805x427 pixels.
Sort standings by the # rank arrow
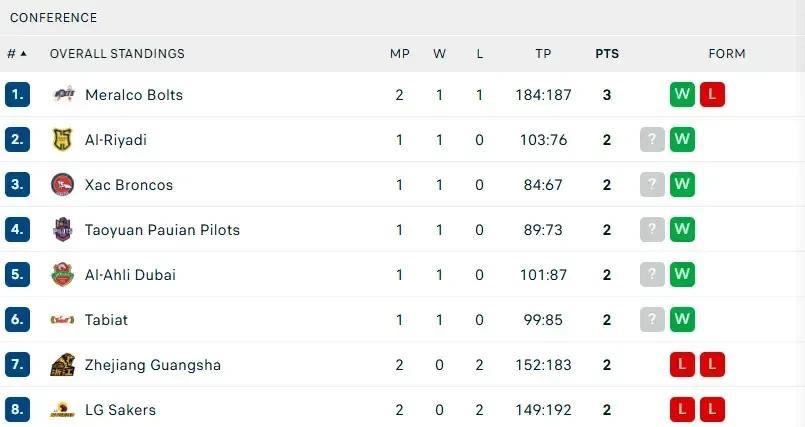click(x=16, y=53)
